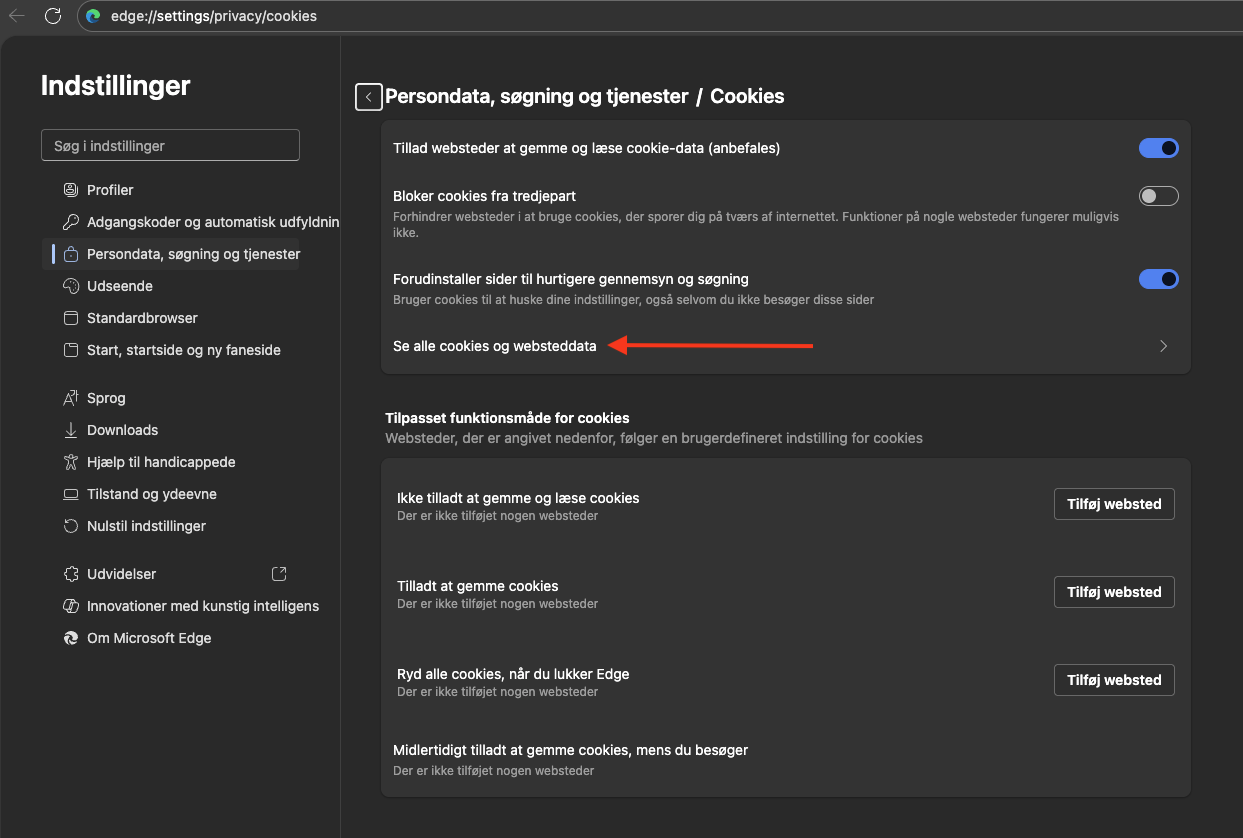Enable Bloker cookies fra tredjepart switch
Viewport: 1243px width, 838px height.
[1159, 196]
